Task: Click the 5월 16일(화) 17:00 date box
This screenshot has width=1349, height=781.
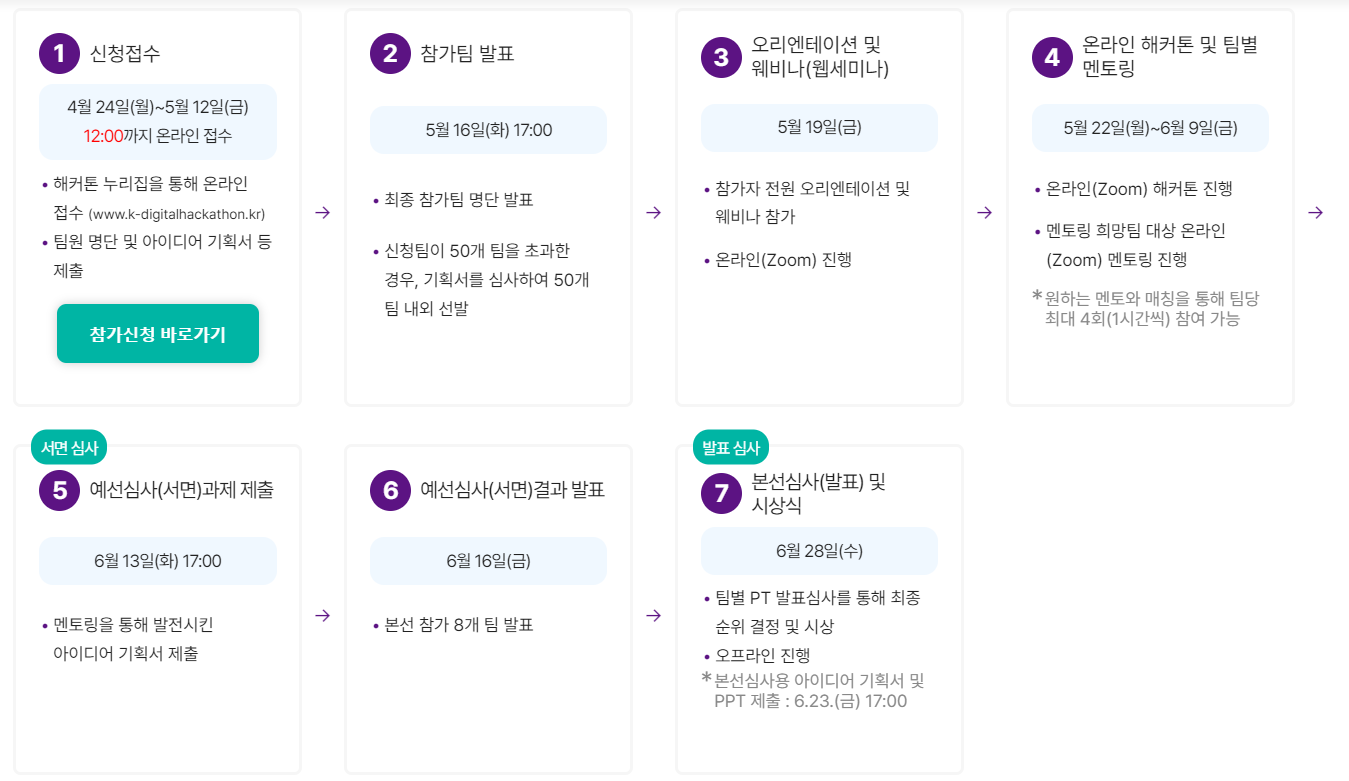Action: point(488,130)
